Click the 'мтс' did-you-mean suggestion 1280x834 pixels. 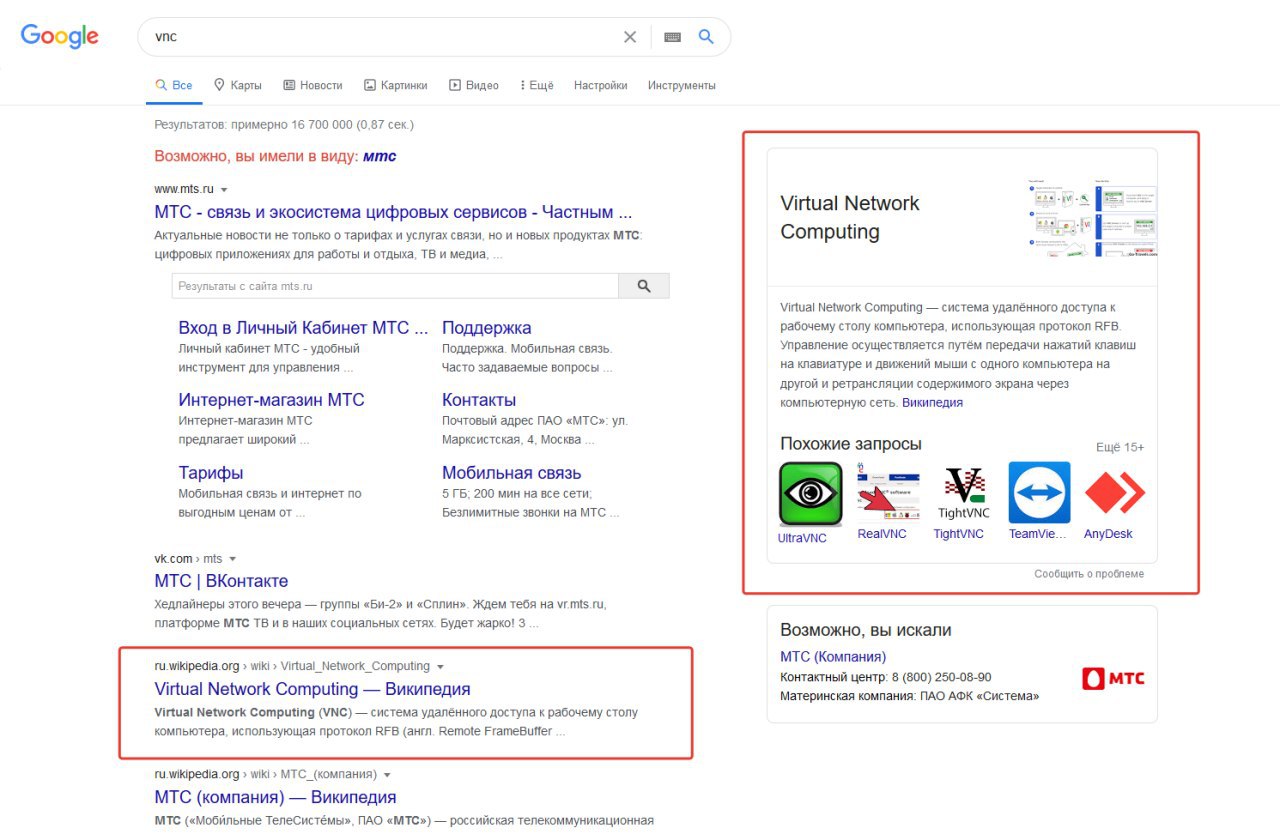(x=380, y=156)
